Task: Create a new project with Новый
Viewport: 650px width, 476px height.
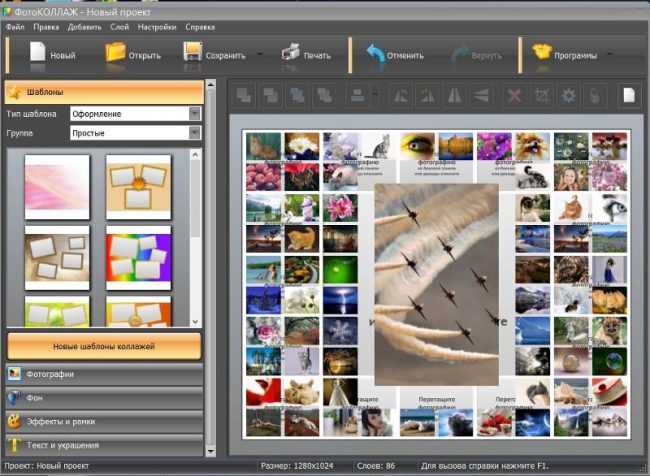Action: pos(52,54)
